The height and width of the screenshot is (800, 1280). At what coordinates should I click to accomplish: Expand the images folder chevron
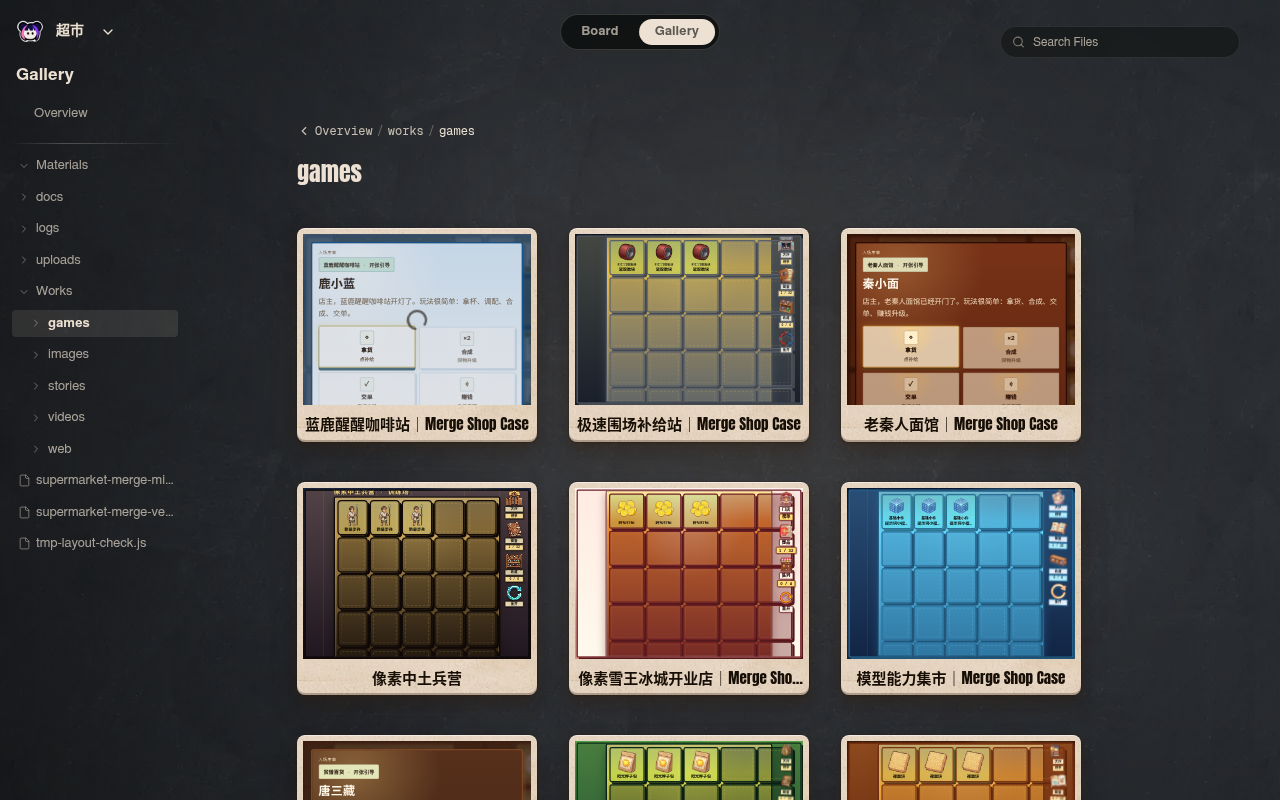click(x=36, y=354)
